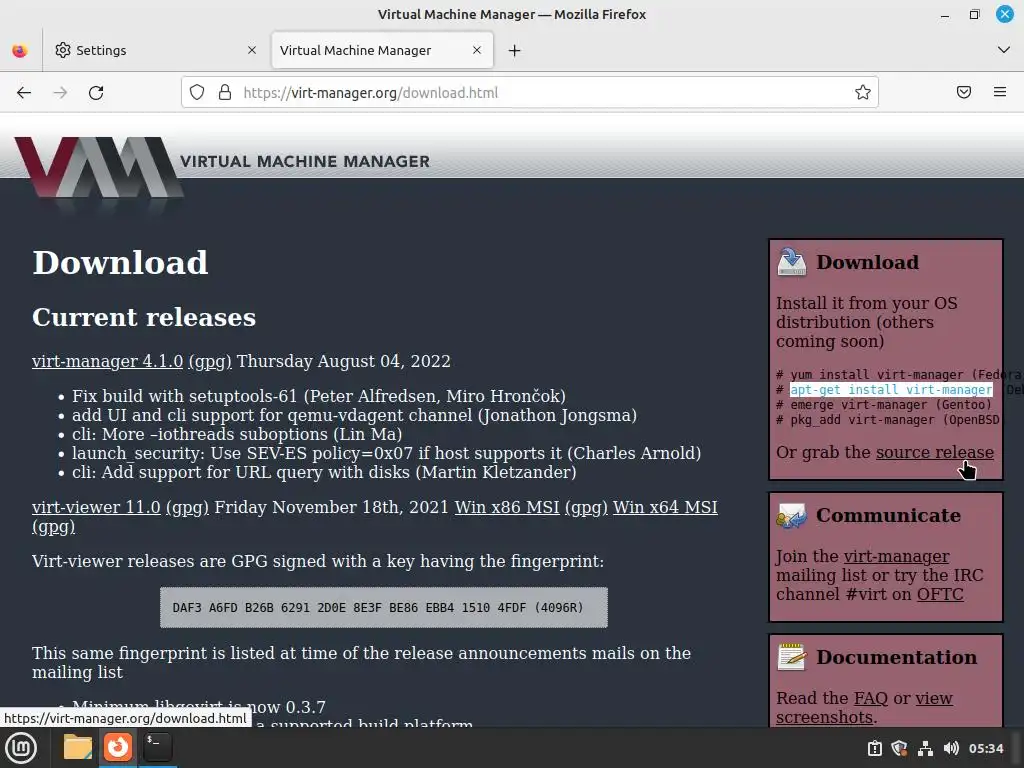This screenshot has width=1024, height=768.
Task: Click the emerge virt-manager line
Action: (x=884, y=405)
